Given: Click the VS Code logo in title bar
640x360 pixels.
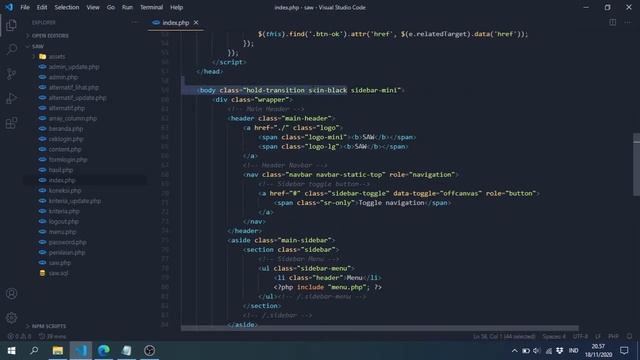Looking at the screenshot, I should pos(9,7).
